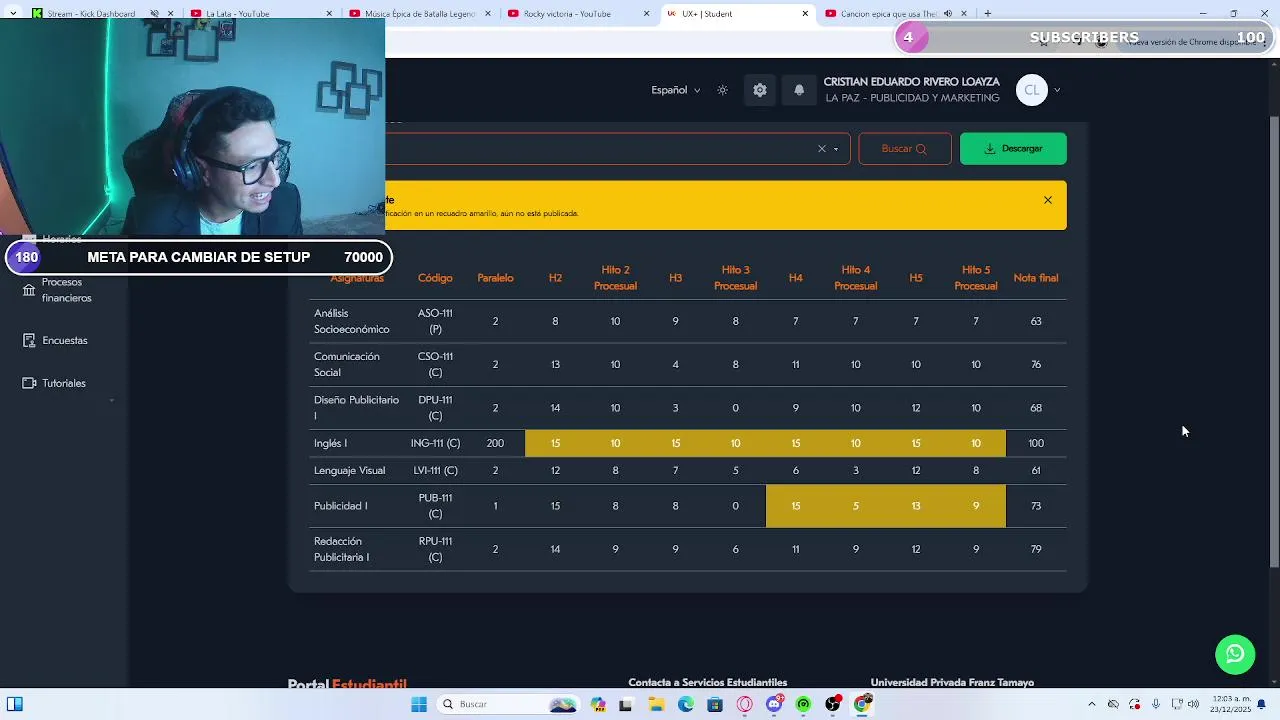Mute the Cancion epica tab audio icon
The width and height of the screenshot is (1280, 720).
947,14
